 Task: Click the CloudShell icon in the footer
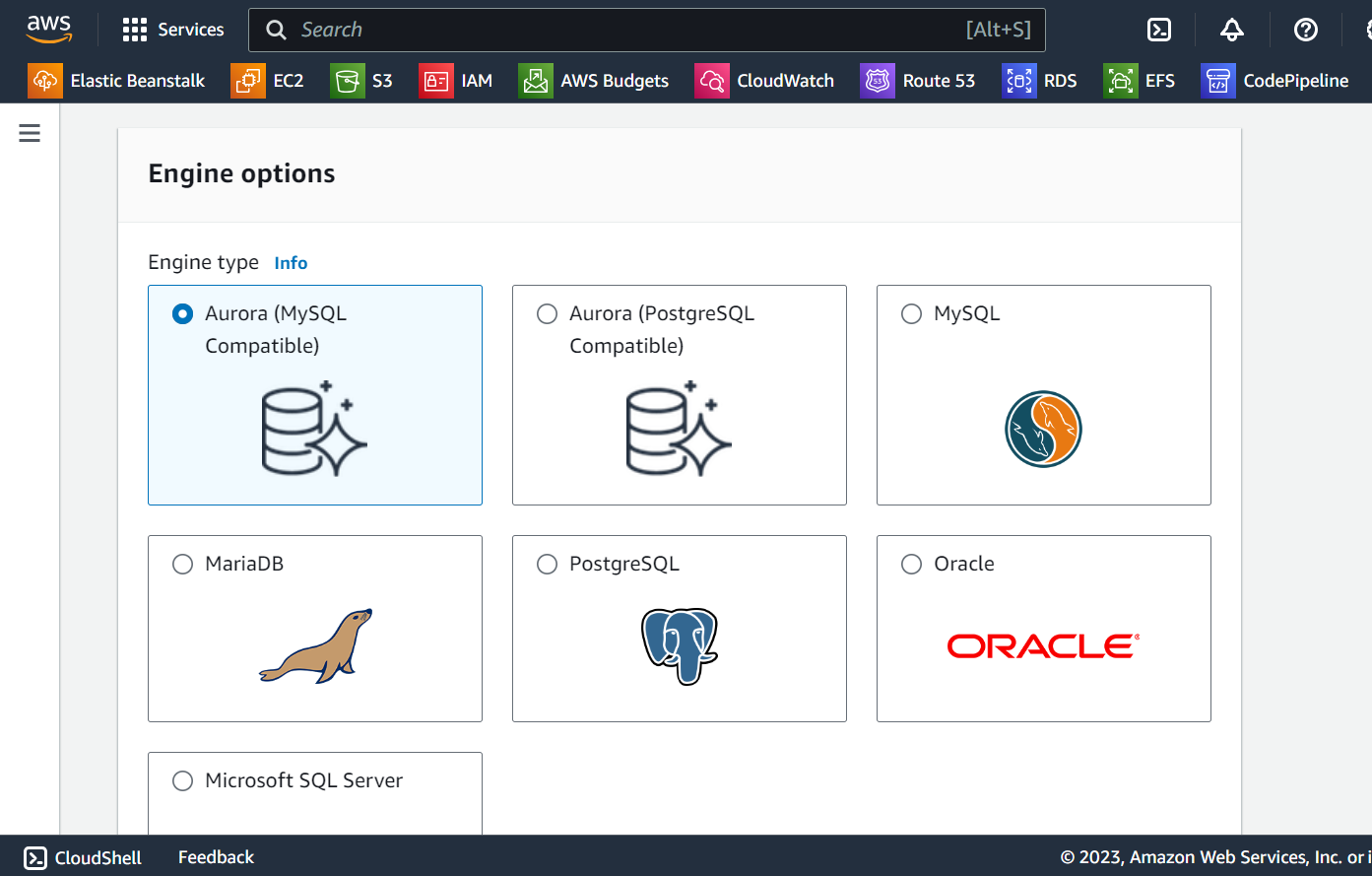point(35,858)
